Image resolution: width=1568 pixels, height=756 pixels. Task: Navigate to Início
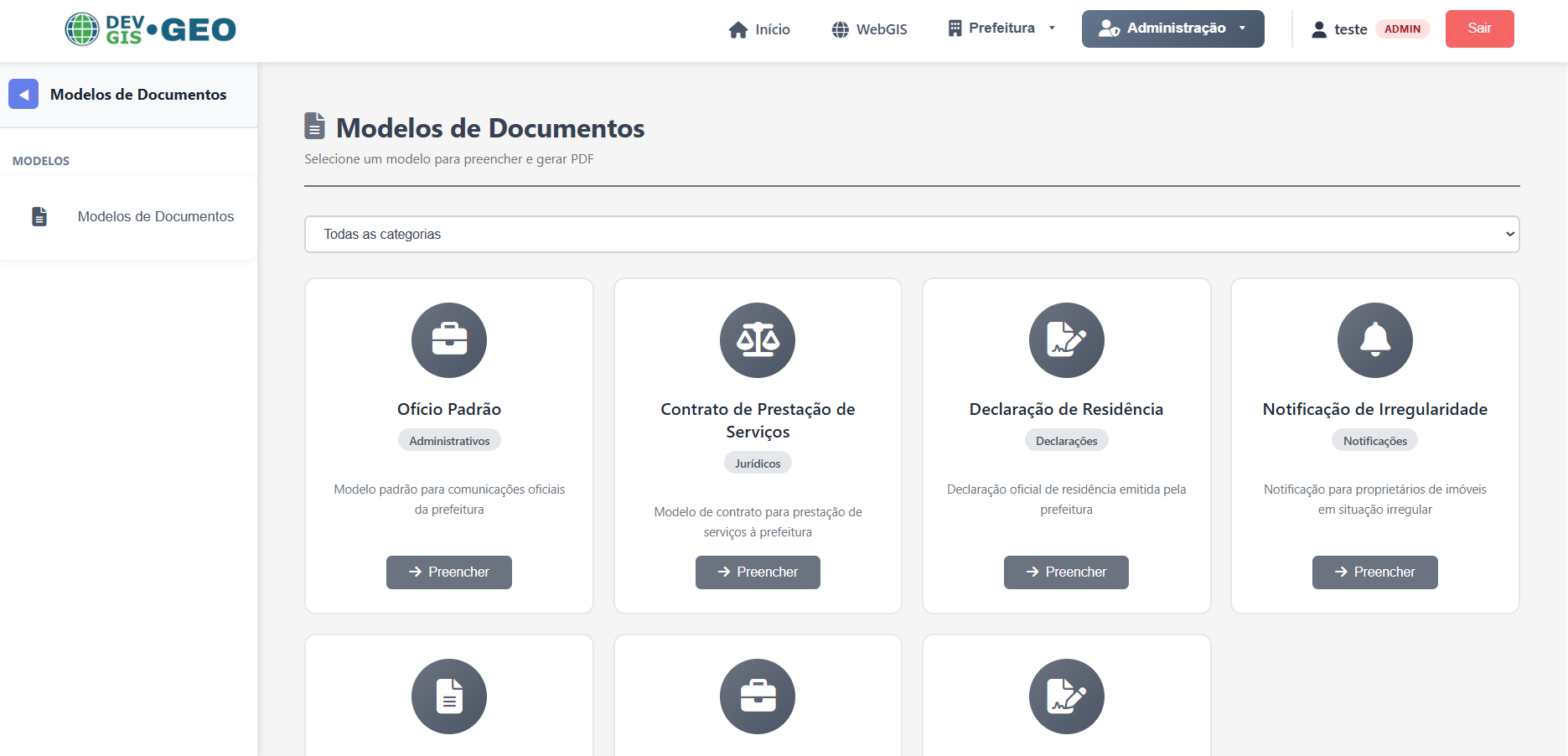[759, 28]
